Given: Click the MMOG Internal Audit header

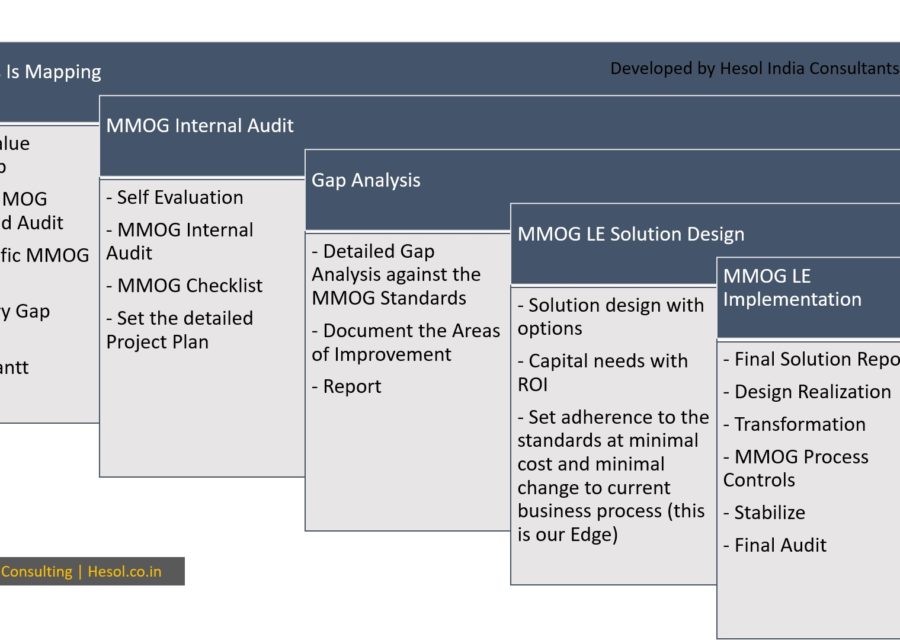Looking at the screenshot, I should [200, 126].
